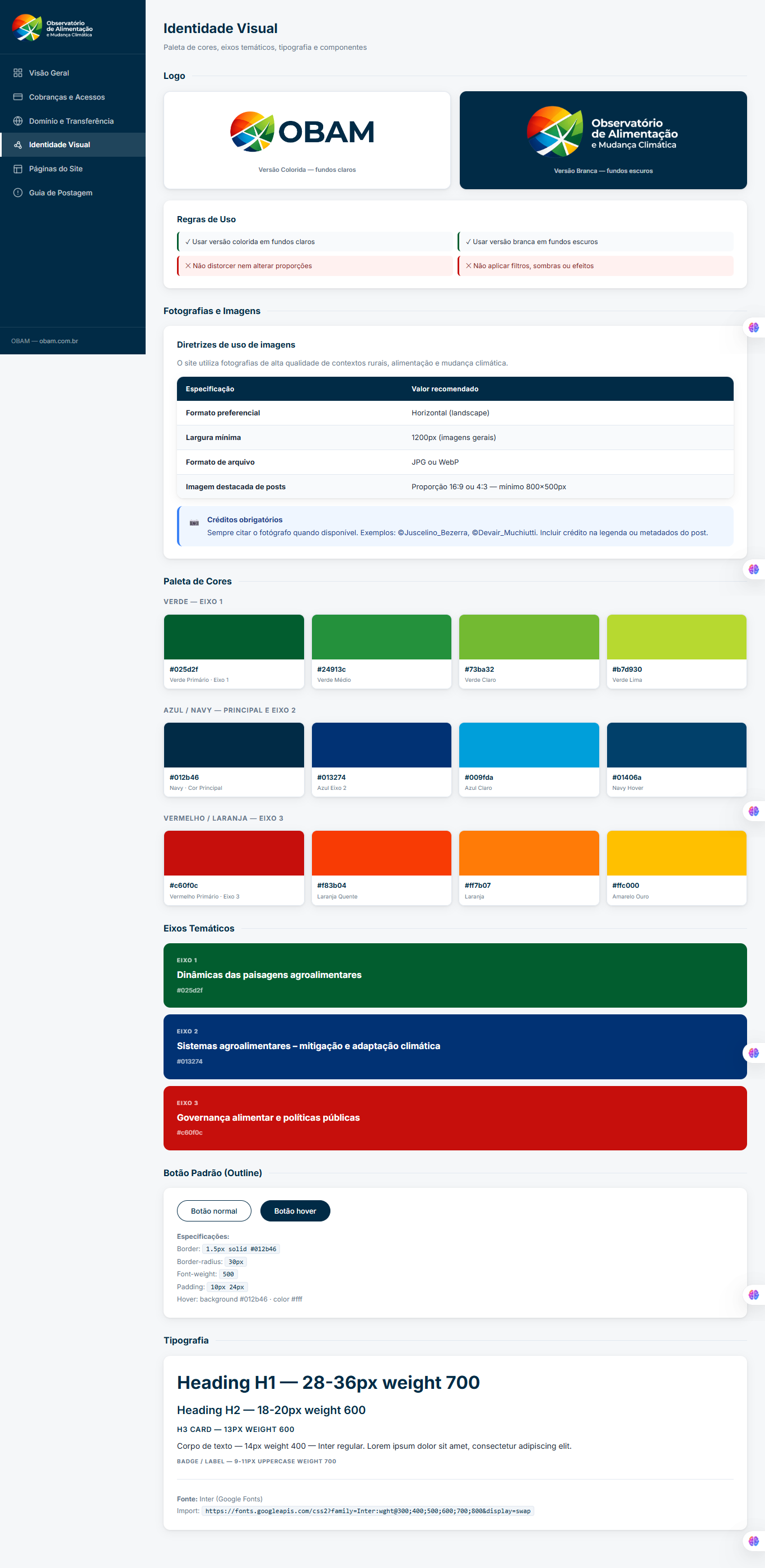Click the red Eixo 3 'Governança alimentar' card

(455, 1118)
